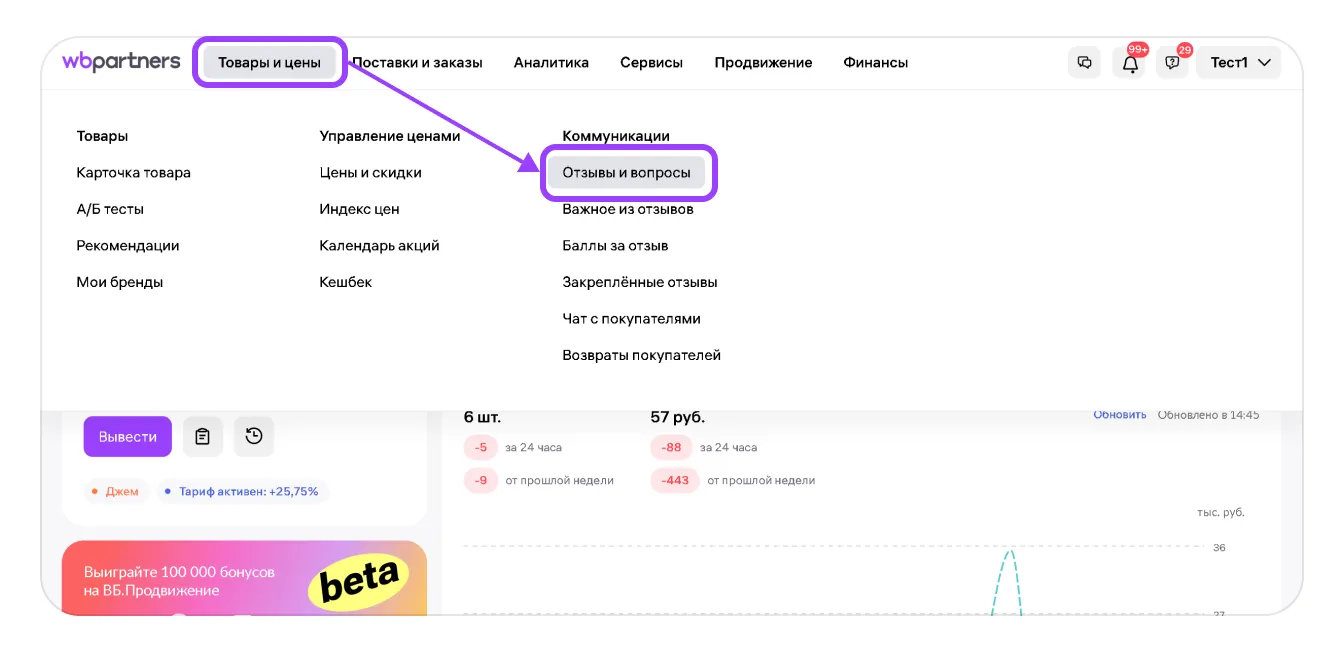Viewport: 1344px width, 652px height.
Task: Expand the Финансы menu
Action: [x=875, y=62]
